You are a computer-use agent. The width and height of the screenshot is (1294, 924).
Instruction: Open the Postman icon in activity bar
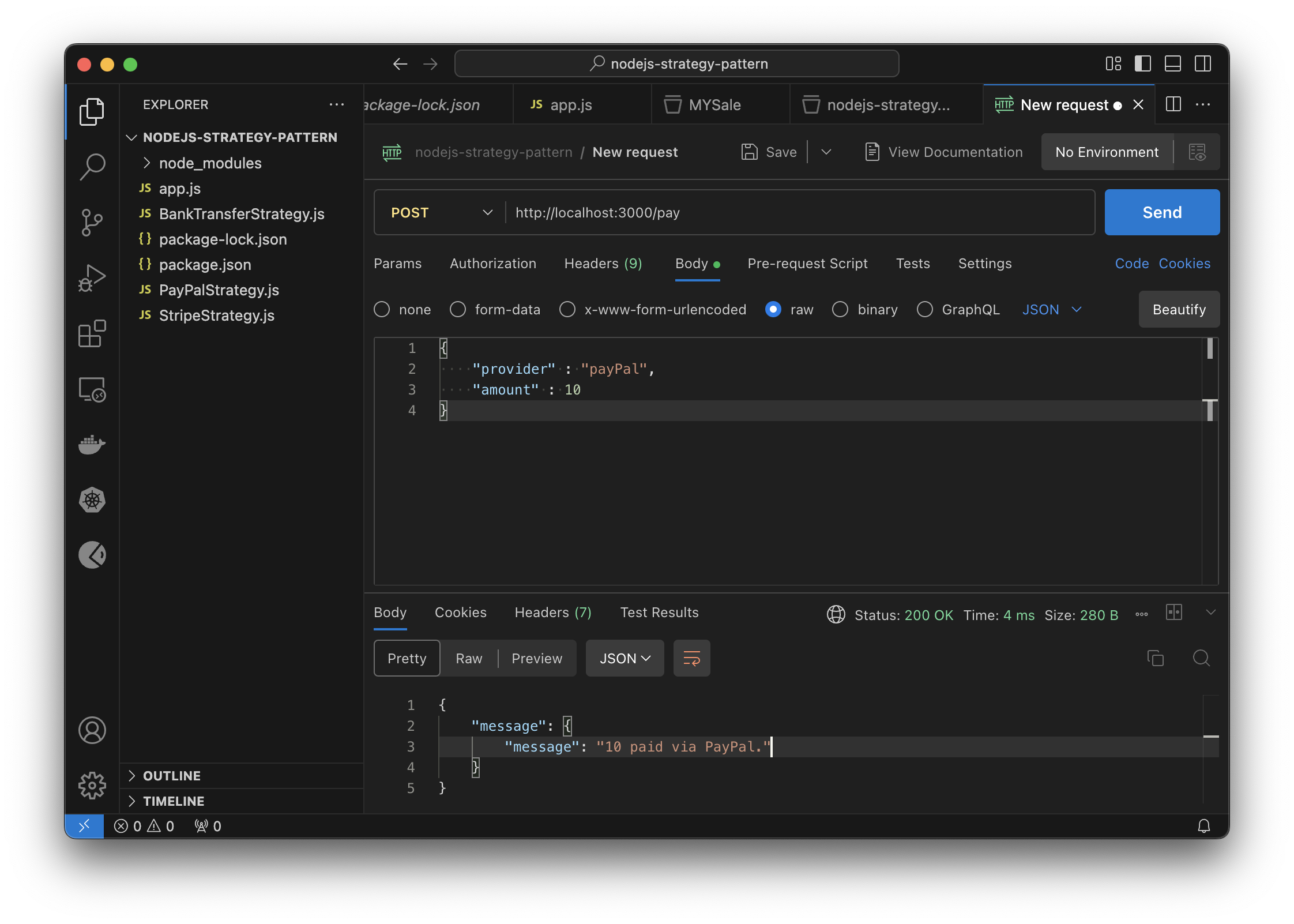click(x=92, y=555)
